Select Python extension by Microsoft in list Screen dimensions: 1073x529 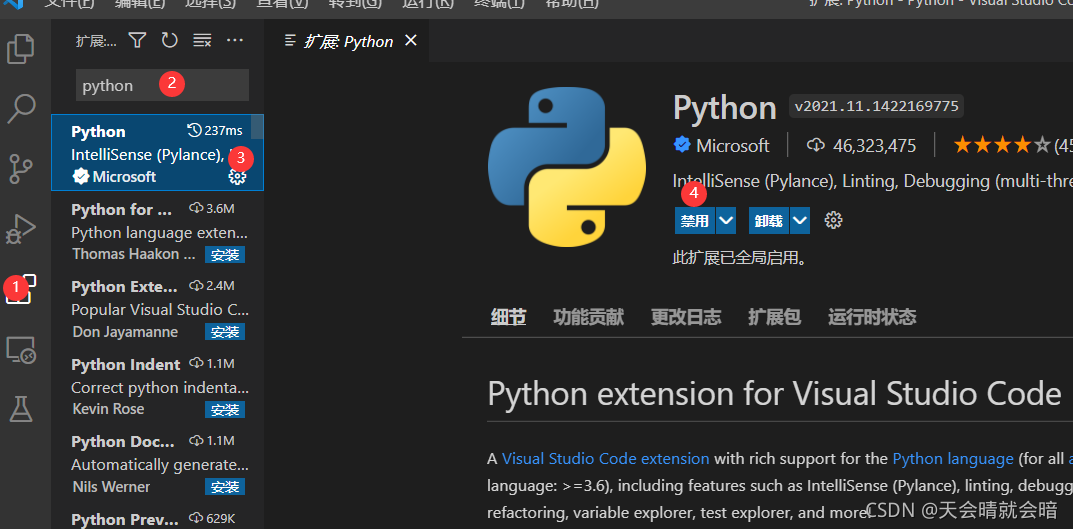click(157, 153)
